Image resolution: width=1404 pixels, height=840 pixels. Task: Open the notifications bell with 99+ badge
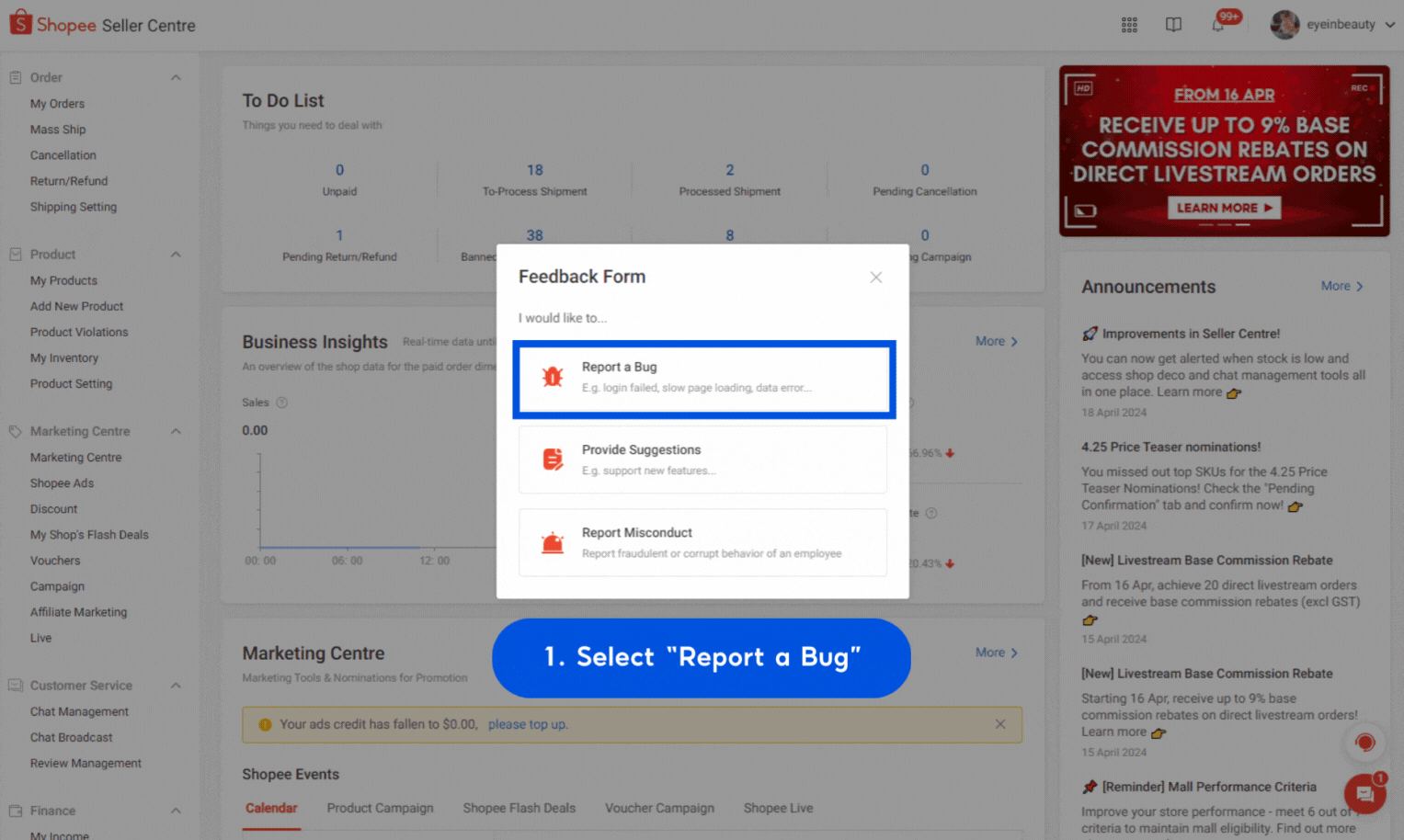(x=1216, y=24)
